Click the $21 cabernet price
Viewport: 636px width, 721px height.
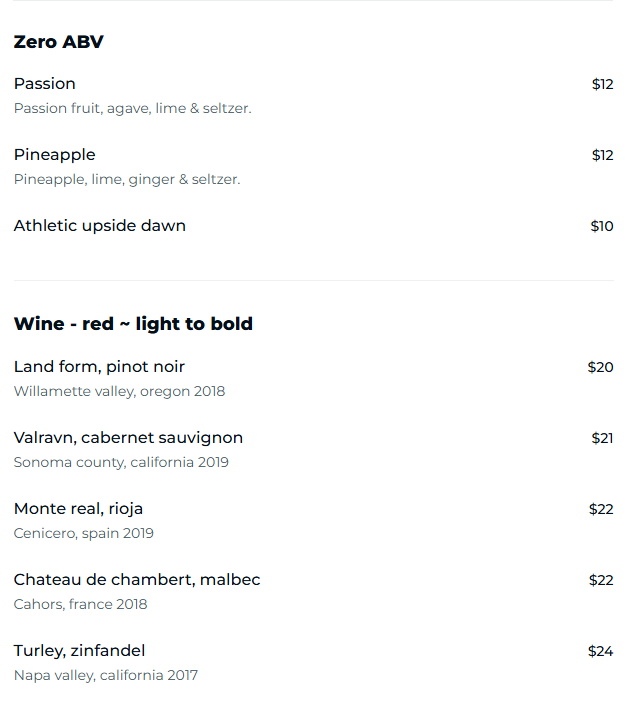click(602, 438)
